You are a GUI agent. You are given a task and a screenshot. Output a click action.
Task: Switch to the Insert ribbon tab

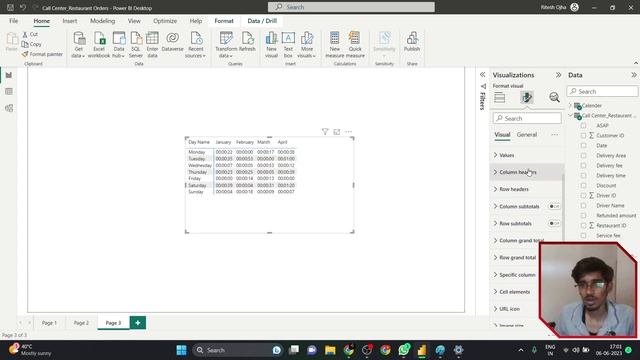[70, 21]
